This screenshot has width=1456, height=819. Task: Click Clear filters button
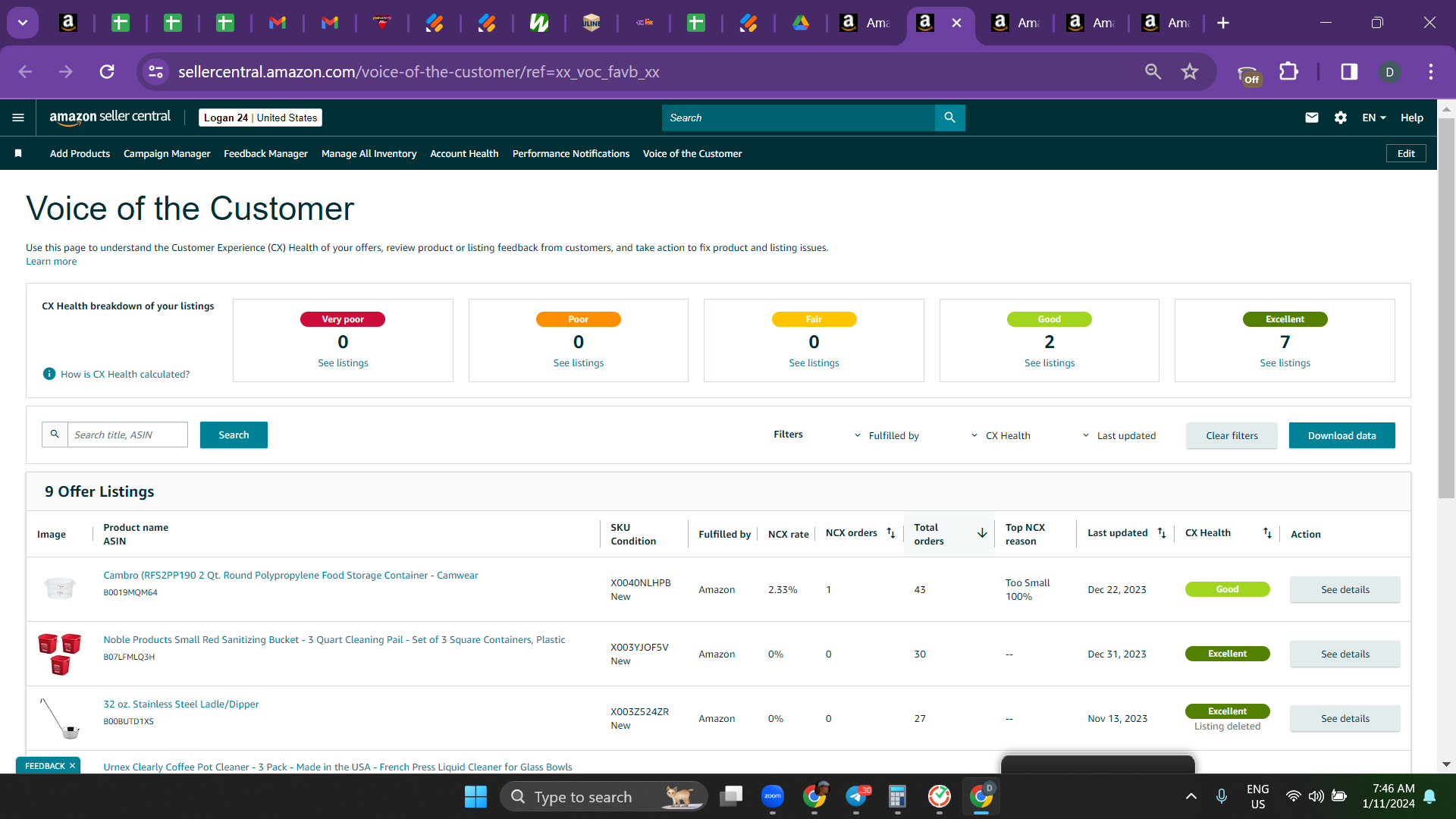point(1232,435)
